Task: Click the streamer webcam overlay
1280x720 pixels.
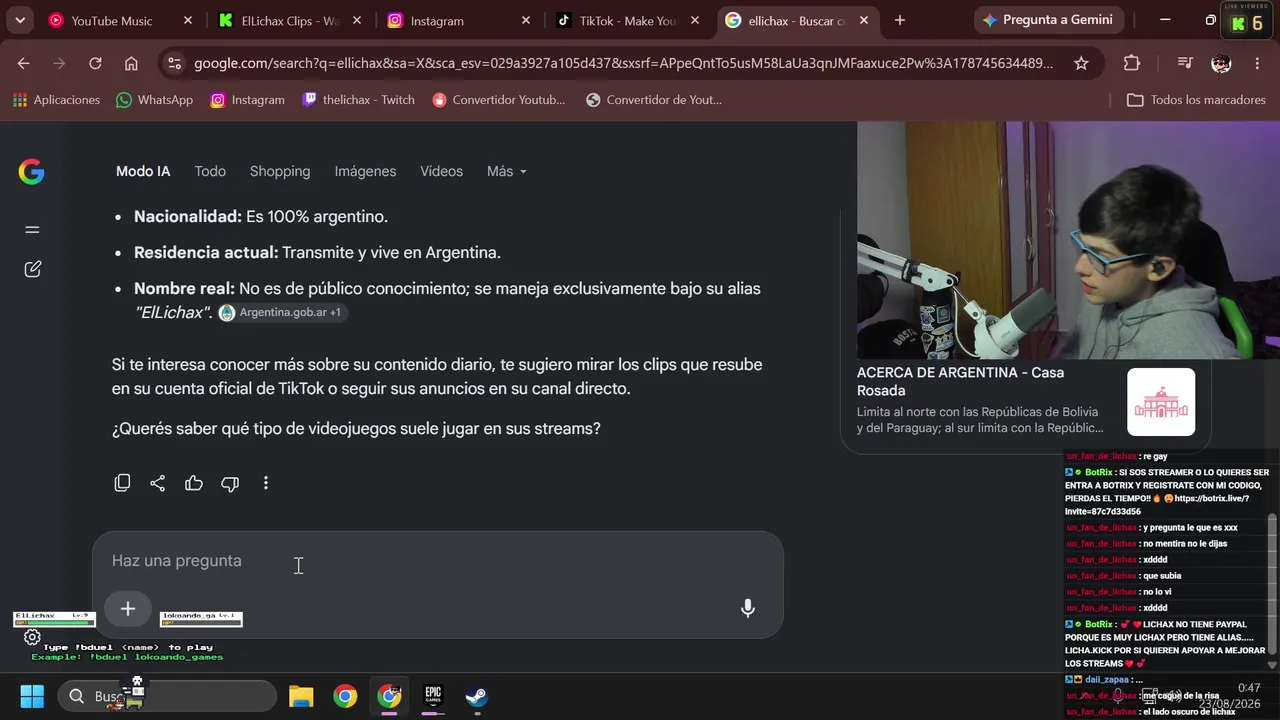Action: coord(1068,240)
